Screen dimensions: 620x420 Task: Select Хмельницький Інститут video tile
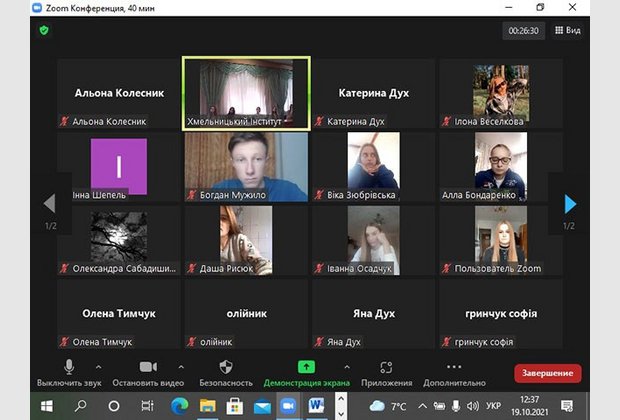click(246, 93)
